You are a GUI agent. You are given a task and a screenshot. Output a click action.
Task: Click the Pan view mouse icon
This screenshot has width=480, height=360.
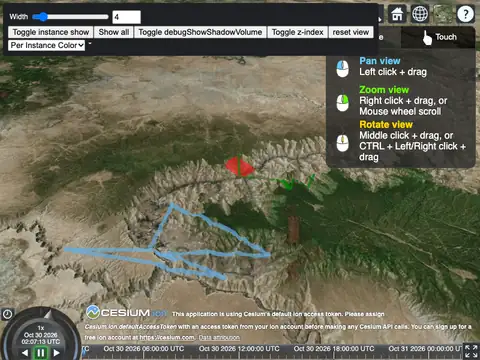pos(342,69)
